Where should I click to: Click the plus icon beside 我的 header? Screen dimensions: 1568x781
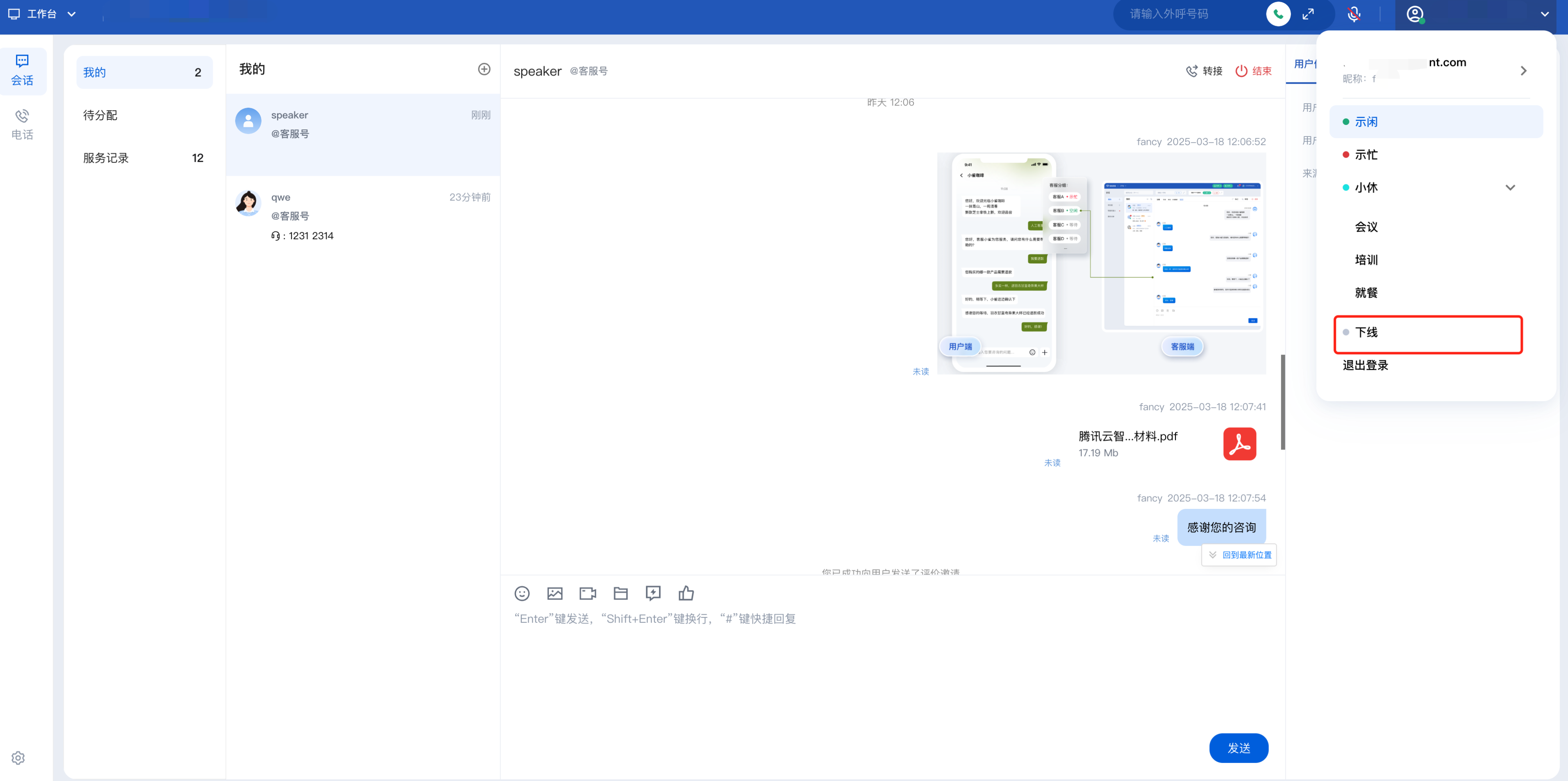coord(484,69)
